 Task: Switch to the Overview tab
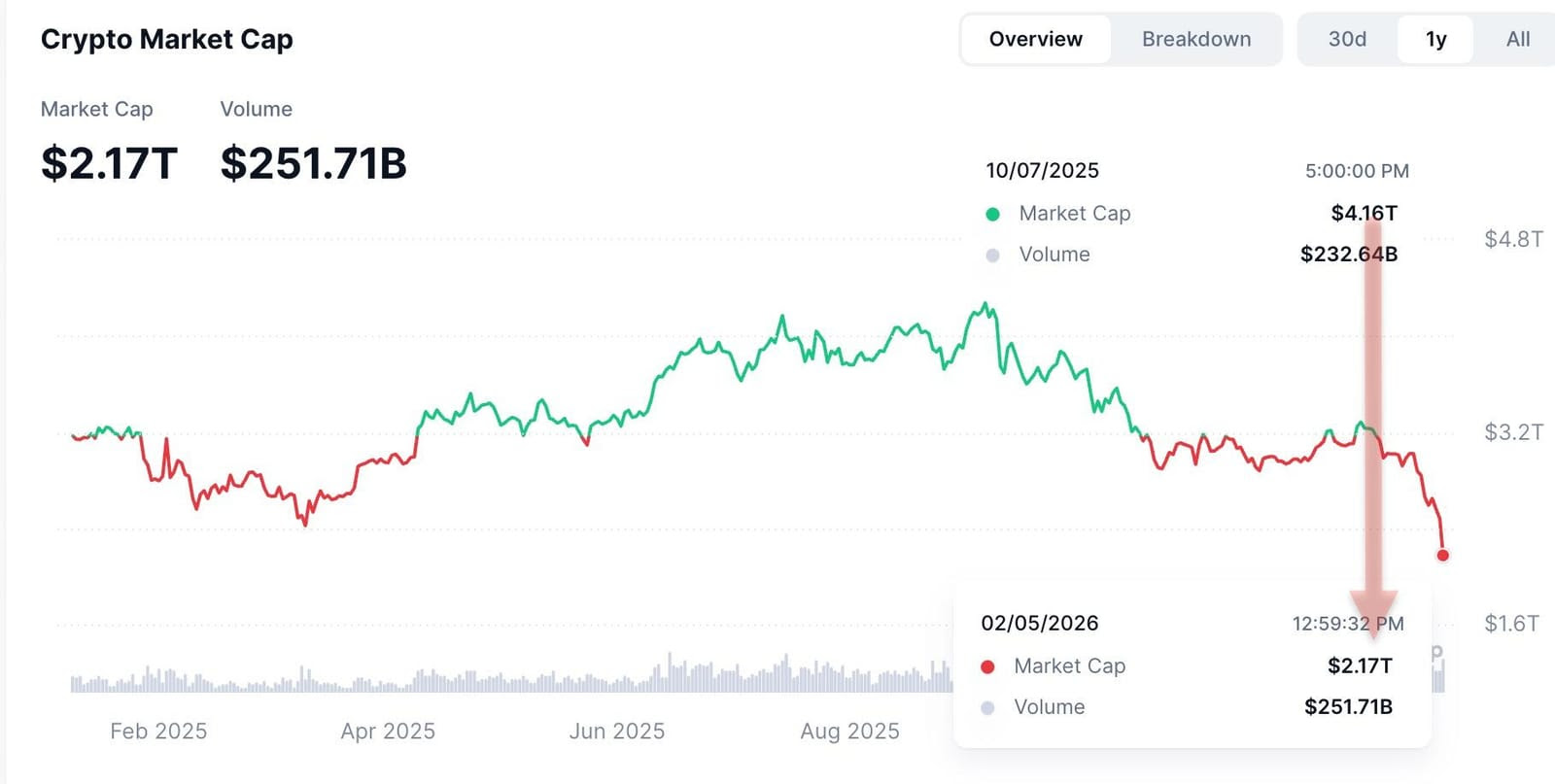tap(1035, 40)
